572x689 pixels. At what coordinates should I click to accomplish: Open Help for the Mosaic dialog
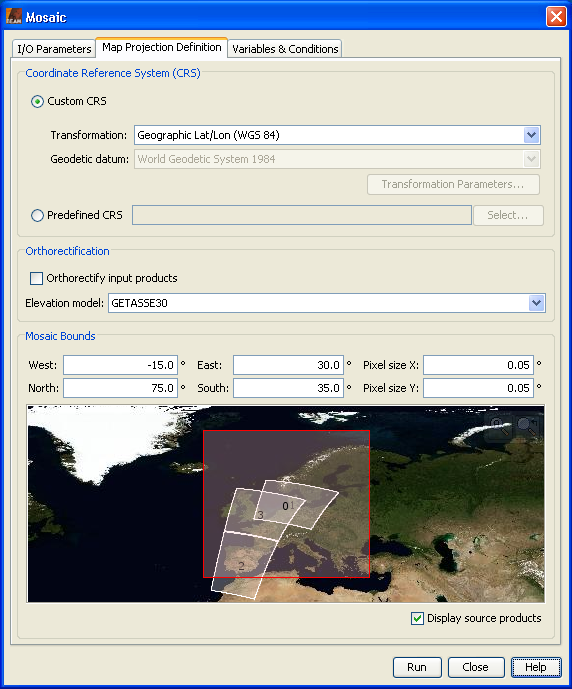click(x=536, y=667)
